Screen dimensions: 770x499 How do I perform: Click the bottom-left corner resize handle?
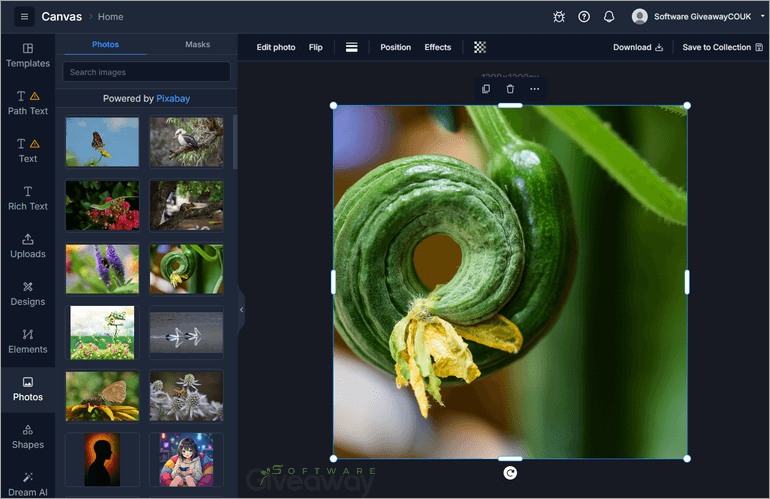point(333,459)
